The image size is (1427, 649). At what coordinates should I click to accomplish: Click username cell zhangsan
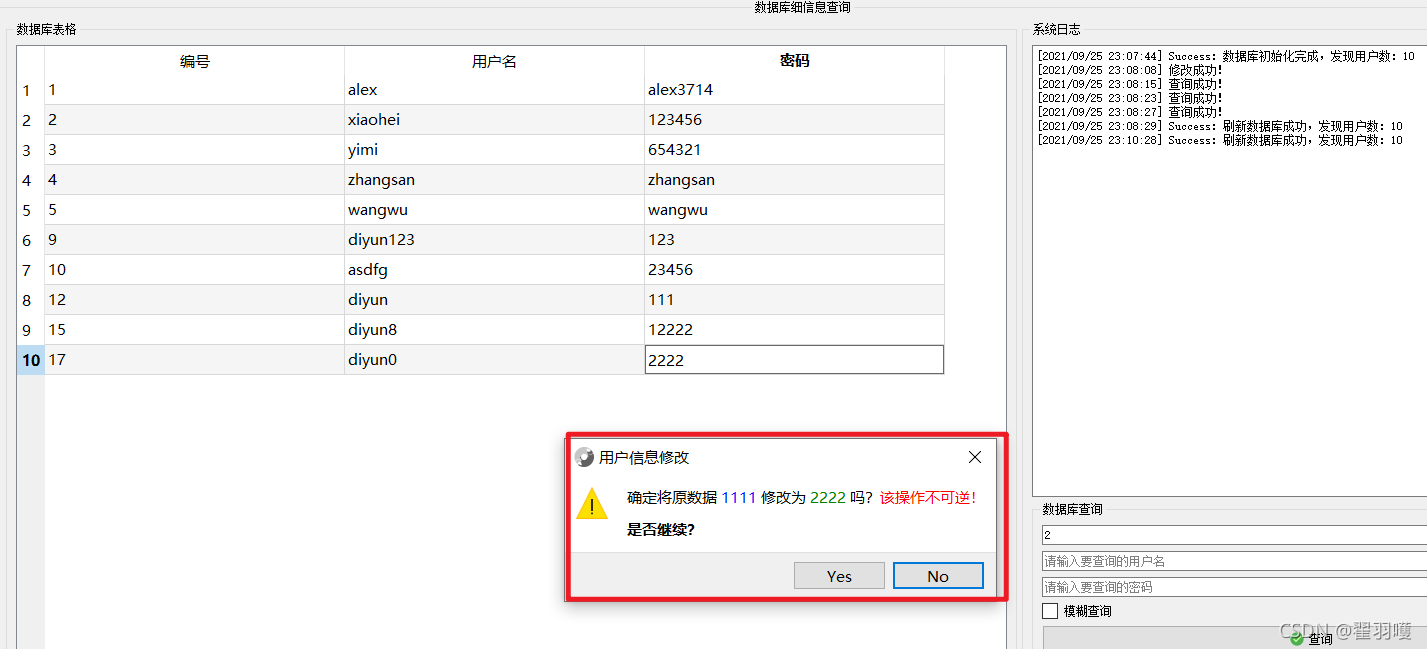494,180
